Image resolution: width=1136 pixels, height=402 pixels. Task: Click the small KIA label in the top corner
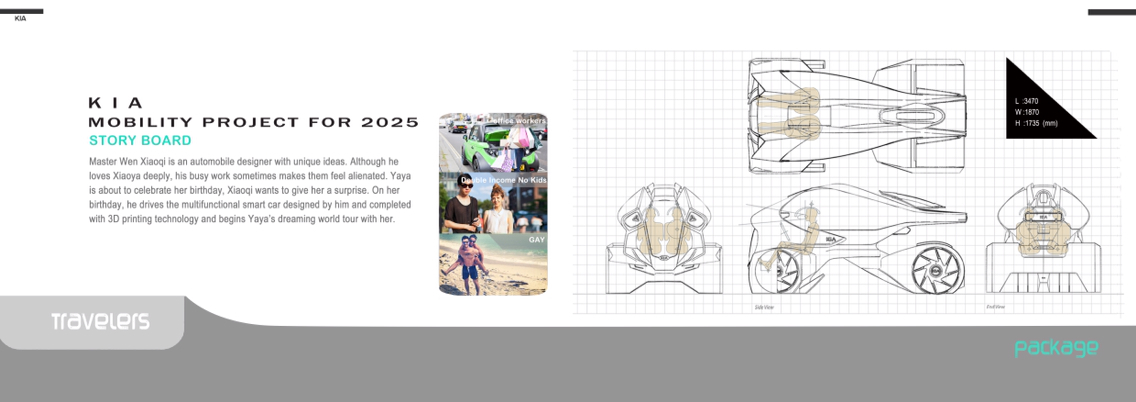20,19
